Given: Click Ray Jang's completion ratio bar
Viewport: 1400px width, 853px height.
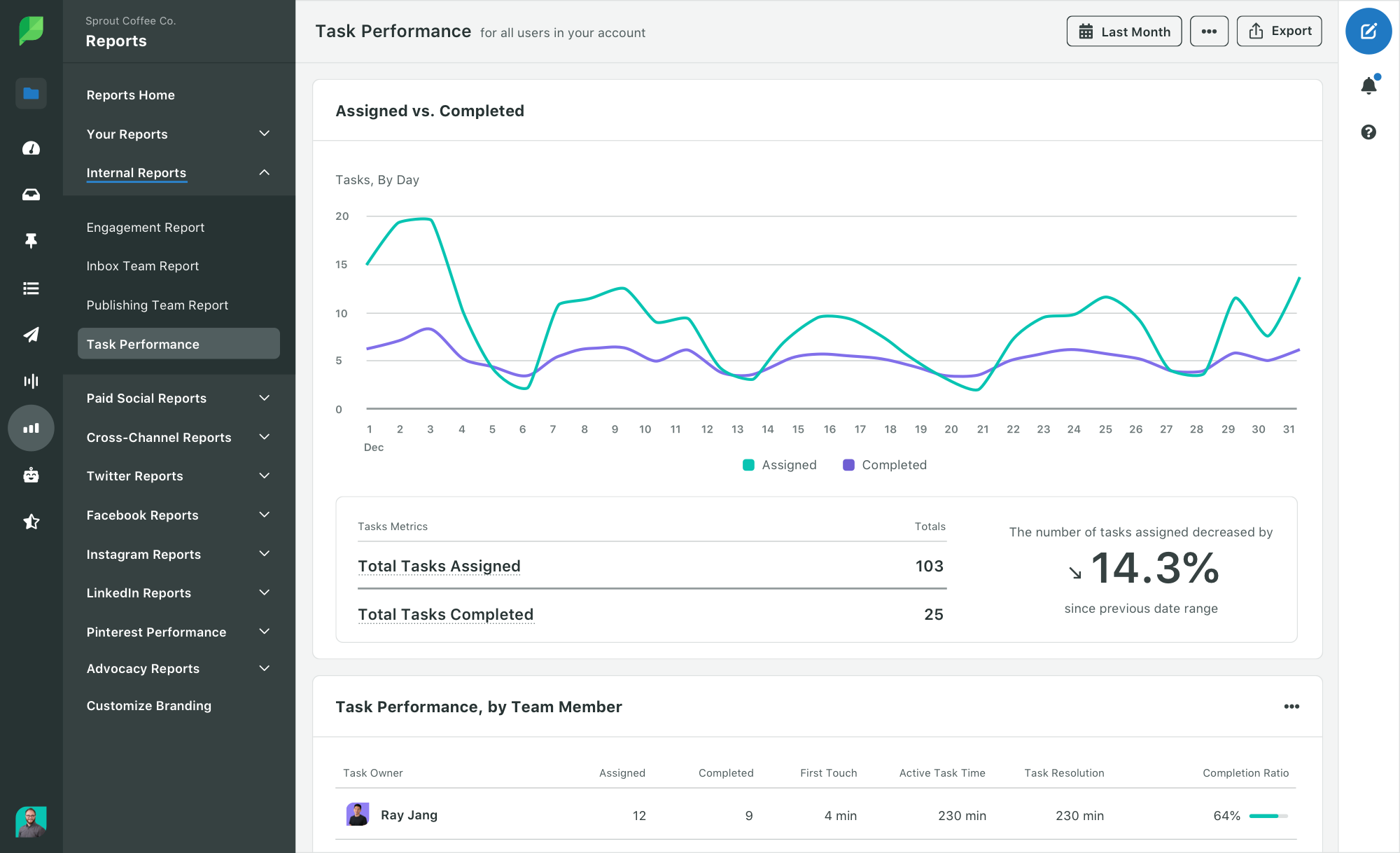Looking at the screenshot, I should pyautogui.click(x=1268, y=816).
